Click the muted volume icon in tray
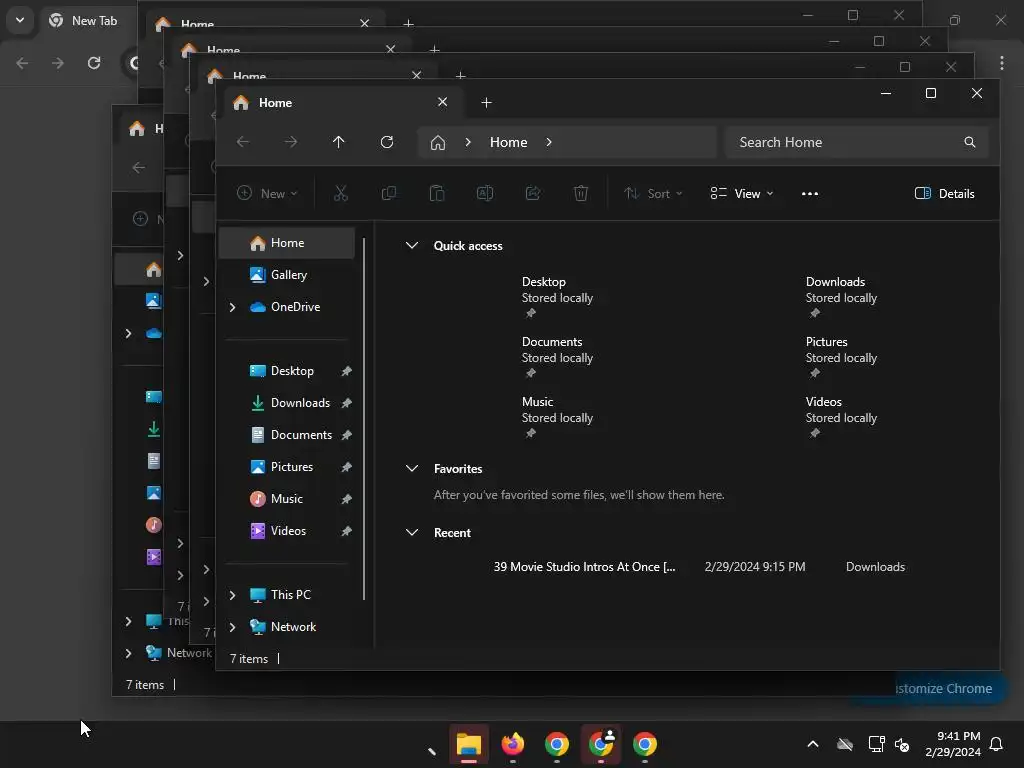 [902, 744]
